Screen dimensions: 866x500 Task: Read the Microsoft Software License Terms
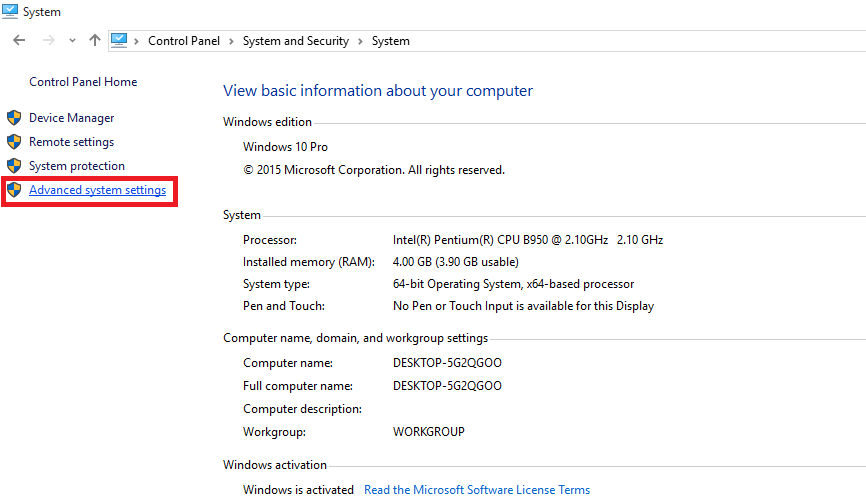pyautogui.click(x=477, y=490)
